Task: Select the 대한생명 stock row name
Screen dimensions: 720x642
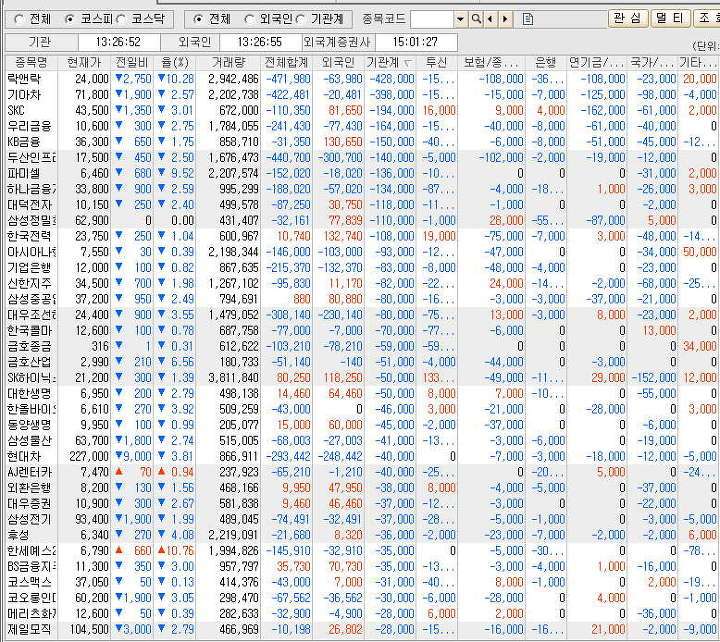Action: (x=29, y=394)
